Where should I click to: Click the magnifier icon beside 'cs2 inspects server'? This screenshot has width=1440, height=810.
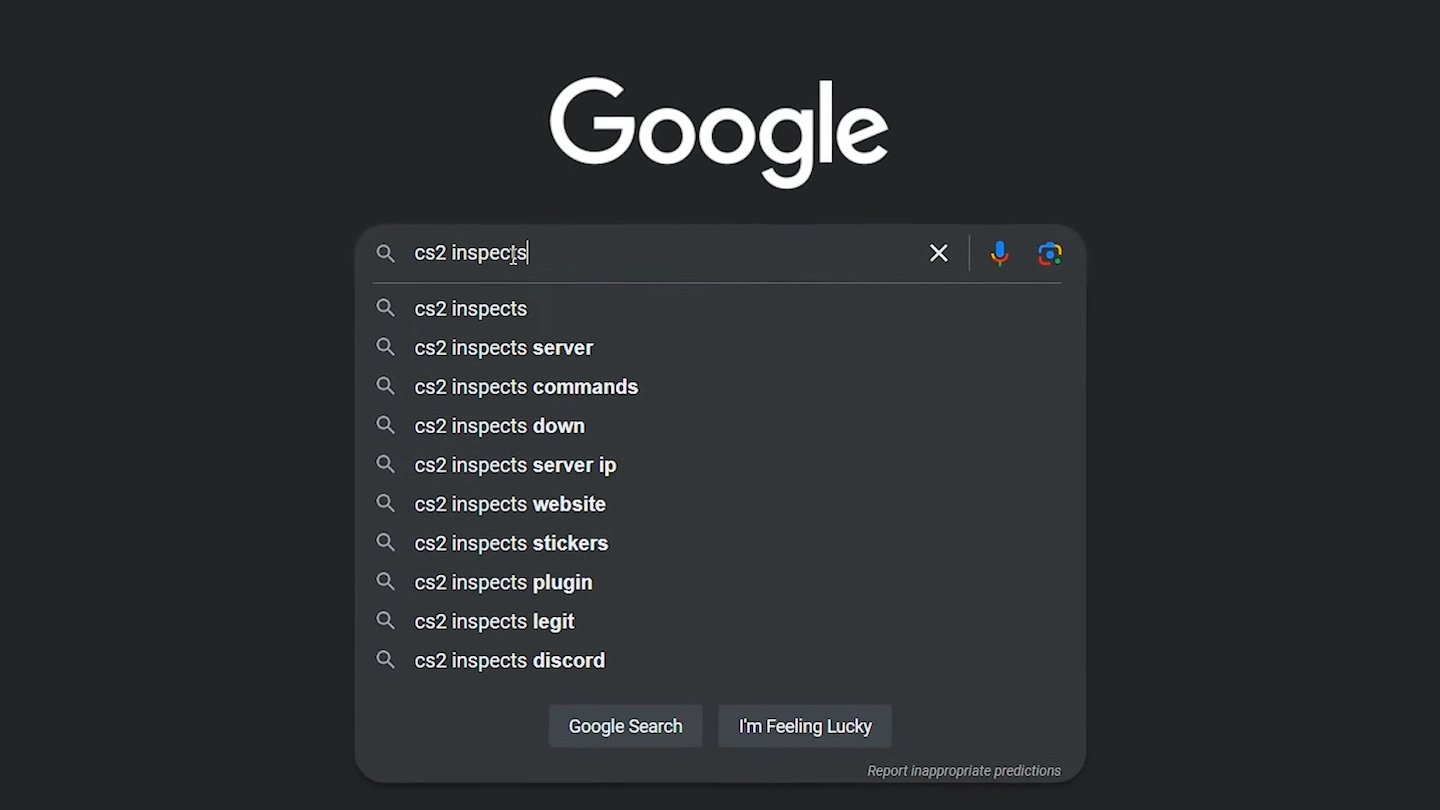(x=386, y=347)
